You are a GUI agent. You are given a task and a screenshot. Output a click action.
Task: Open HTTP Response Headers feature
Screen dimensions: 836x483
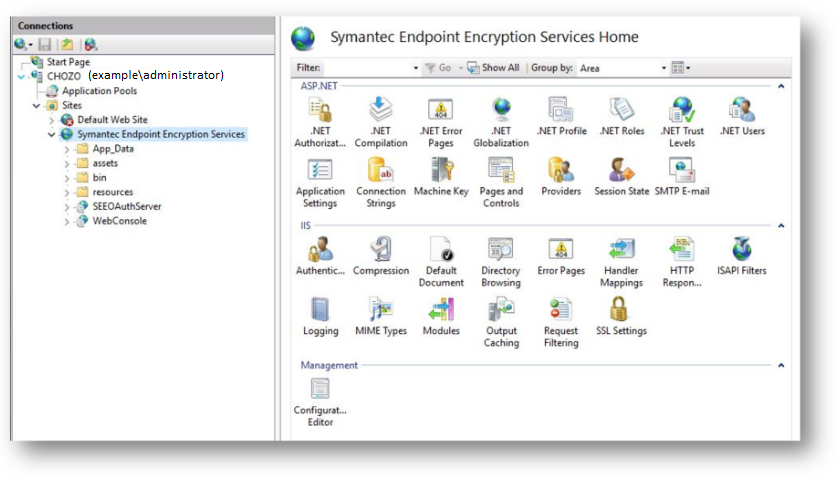(682, 262)
